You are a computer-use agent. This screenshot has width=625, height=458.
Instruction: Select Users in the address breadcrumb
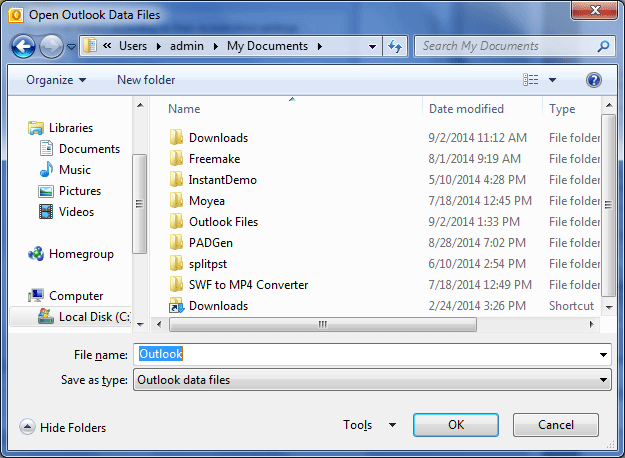[133, 46]
